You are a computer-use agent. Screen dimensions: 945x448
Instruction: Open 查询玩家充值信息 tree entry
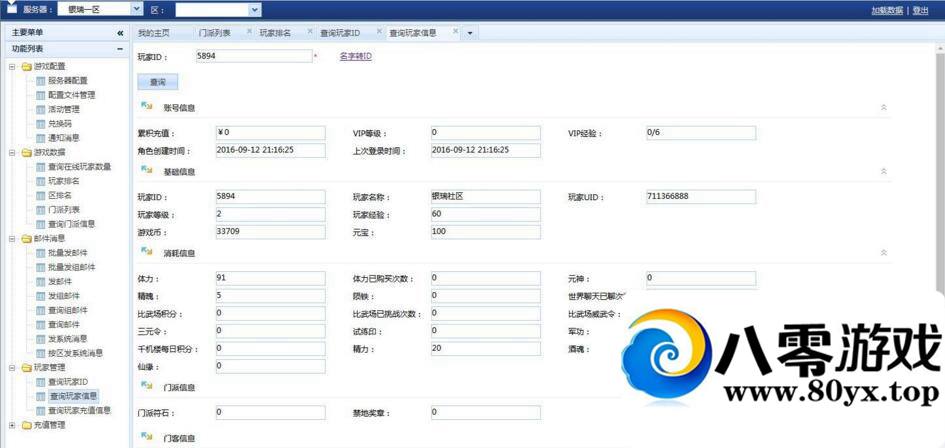tap(80, 411)
